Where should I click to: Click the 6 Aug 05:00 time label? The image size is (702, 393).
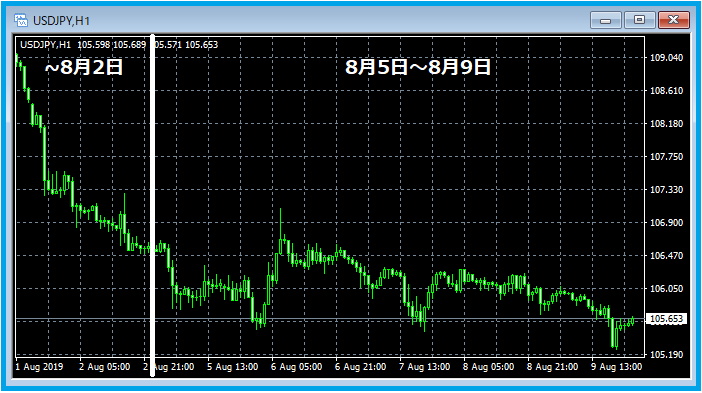296,367
